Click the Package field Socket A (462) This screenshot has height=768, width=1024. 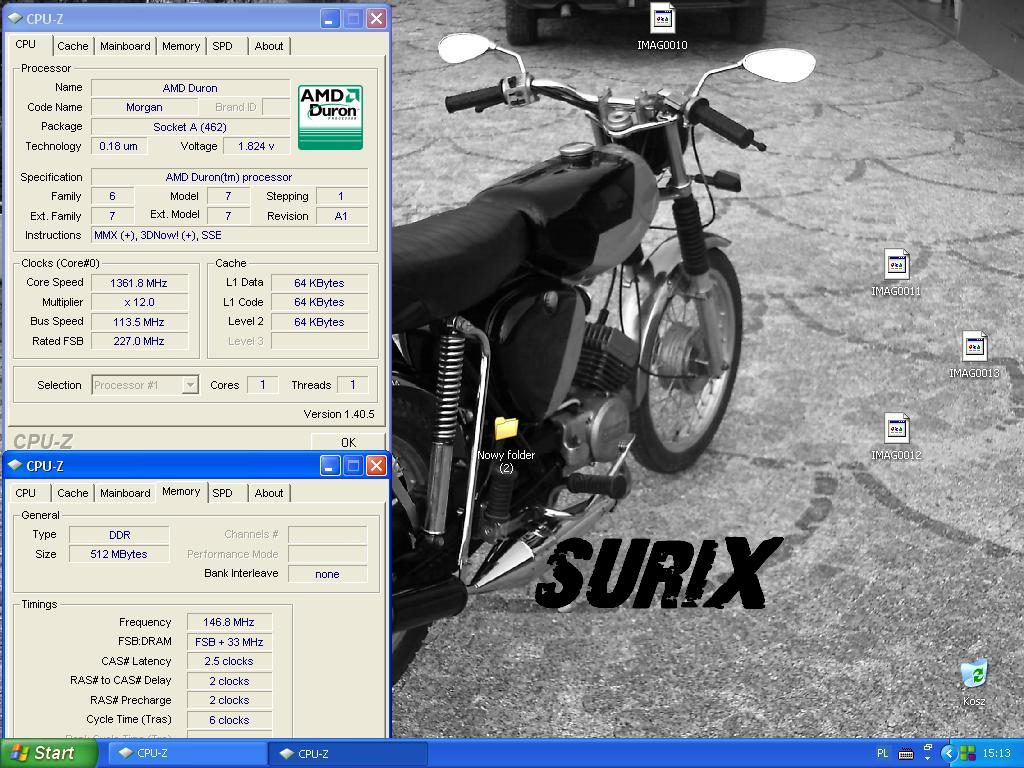click(190, 127)
